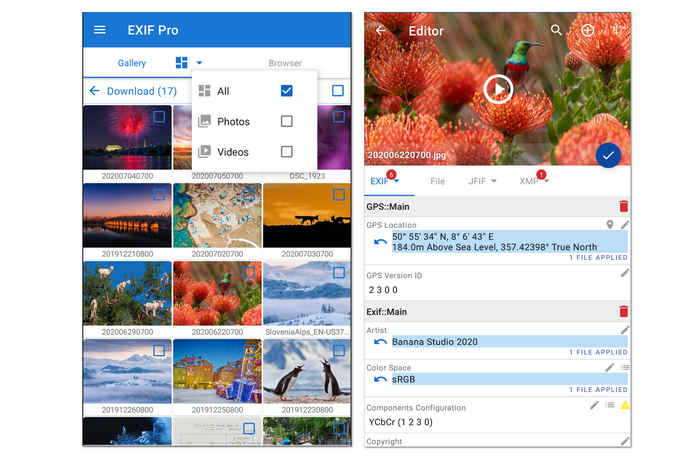
Task: Switch to the File tab
Action: coord(438,181)
